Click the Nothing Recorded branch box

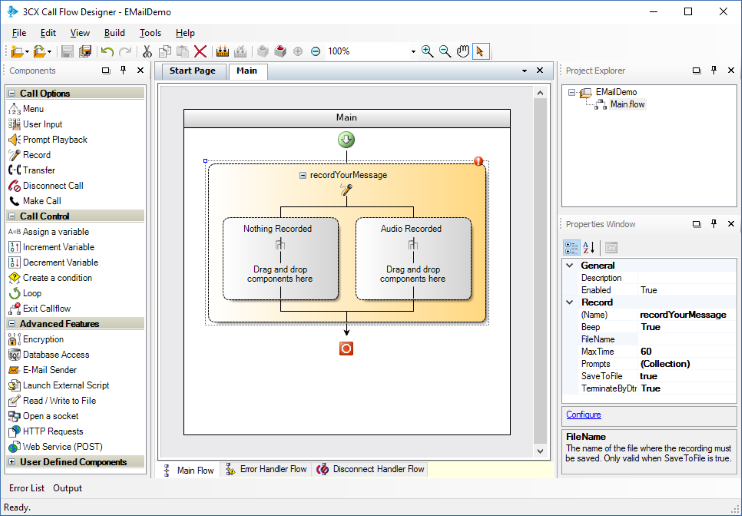(281, 258)
